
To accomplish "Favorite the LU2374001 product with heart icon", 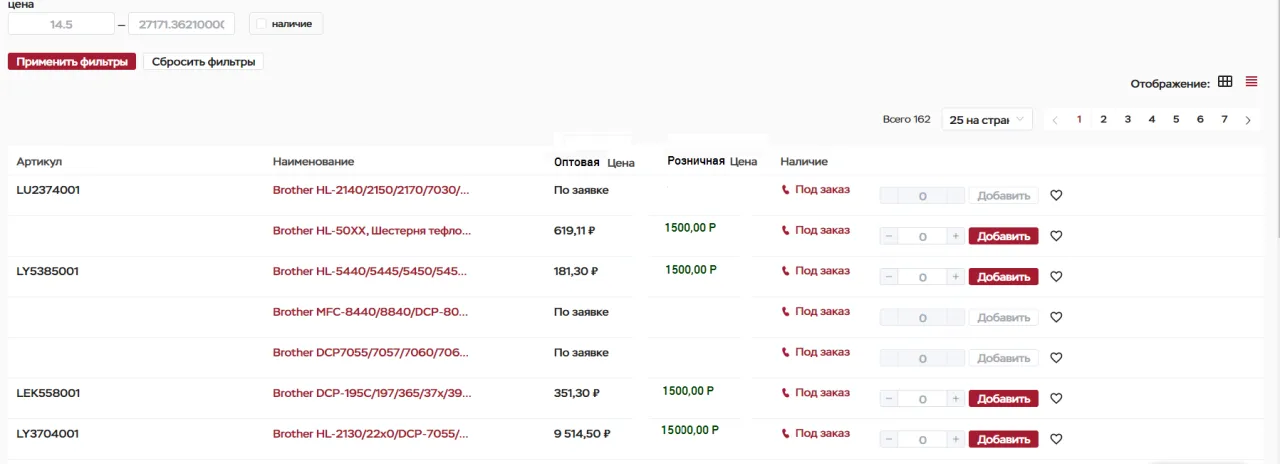I will pyautogui.click(x=1056, y=196).
